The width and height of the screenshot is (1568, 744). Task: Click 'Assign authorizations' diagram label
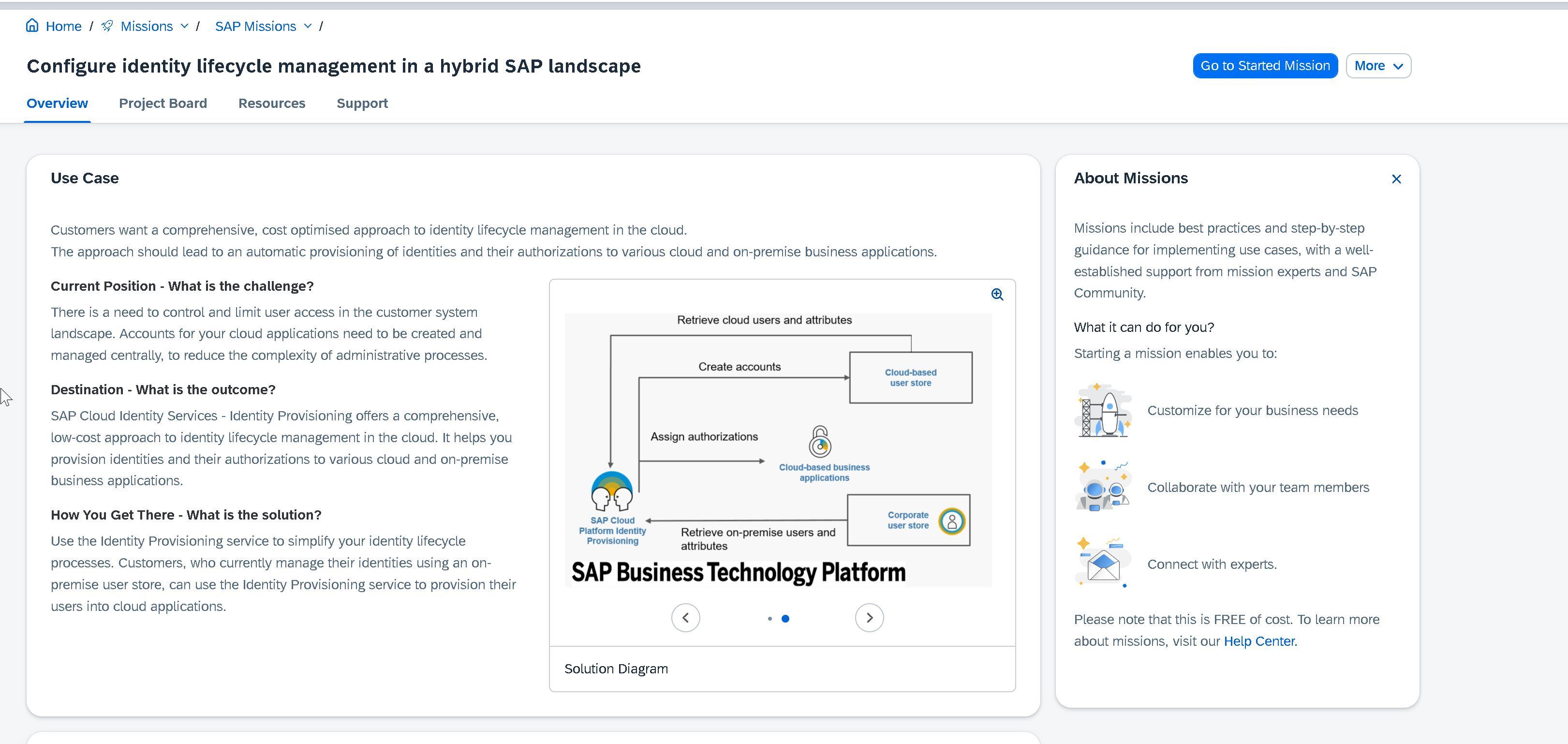point(704,436)
